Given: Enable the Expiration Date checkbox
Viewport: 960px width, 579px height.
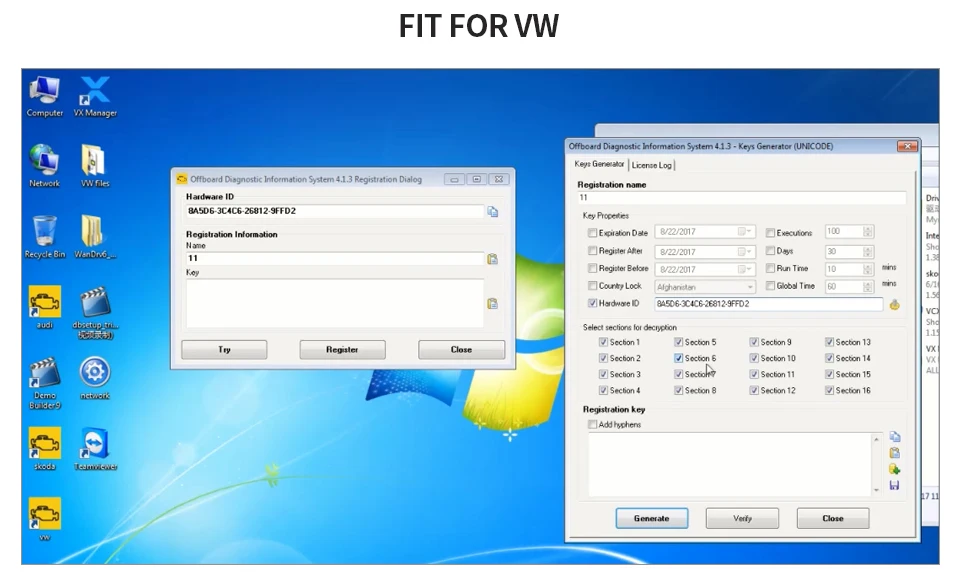Looking at the screenshot, I should click(x=592, y=233).
